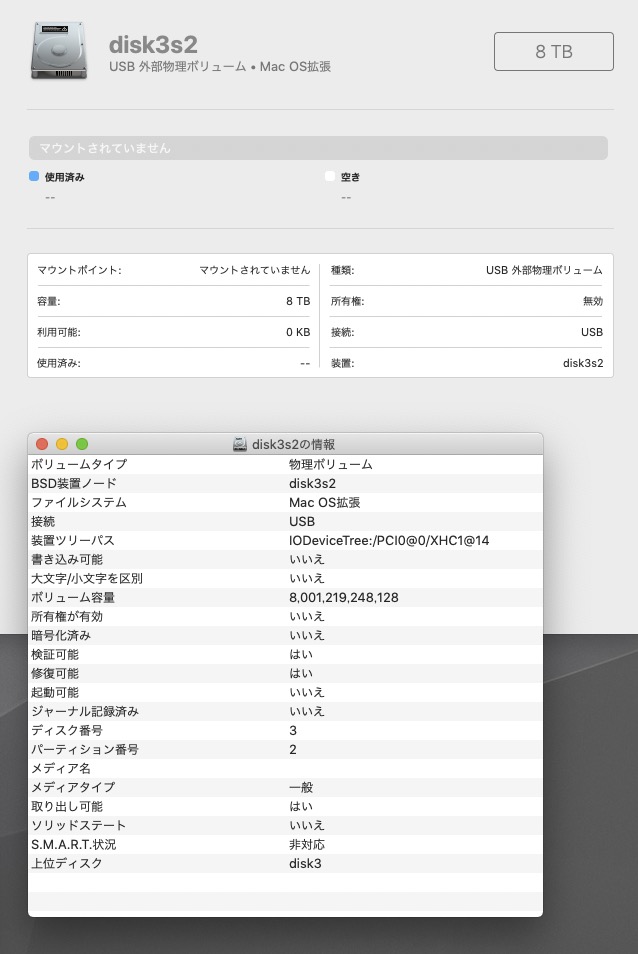Click the white 空き color swatch

tap(330, 176)
